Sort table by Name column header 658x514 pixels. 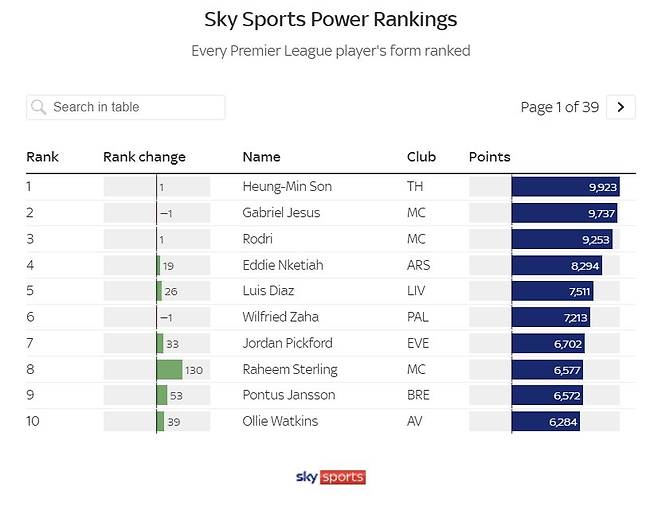pos(261,157)
